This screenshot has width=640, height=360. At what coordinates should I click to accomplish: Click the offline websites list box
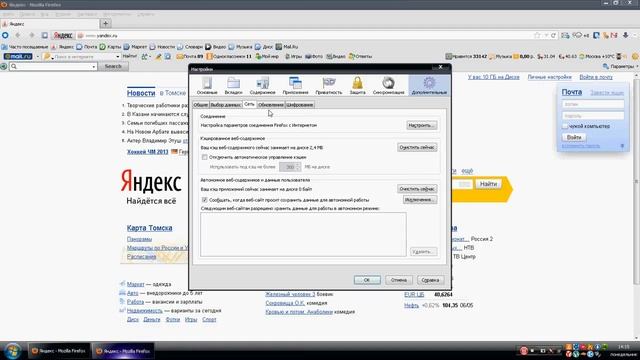pos(303,234)
